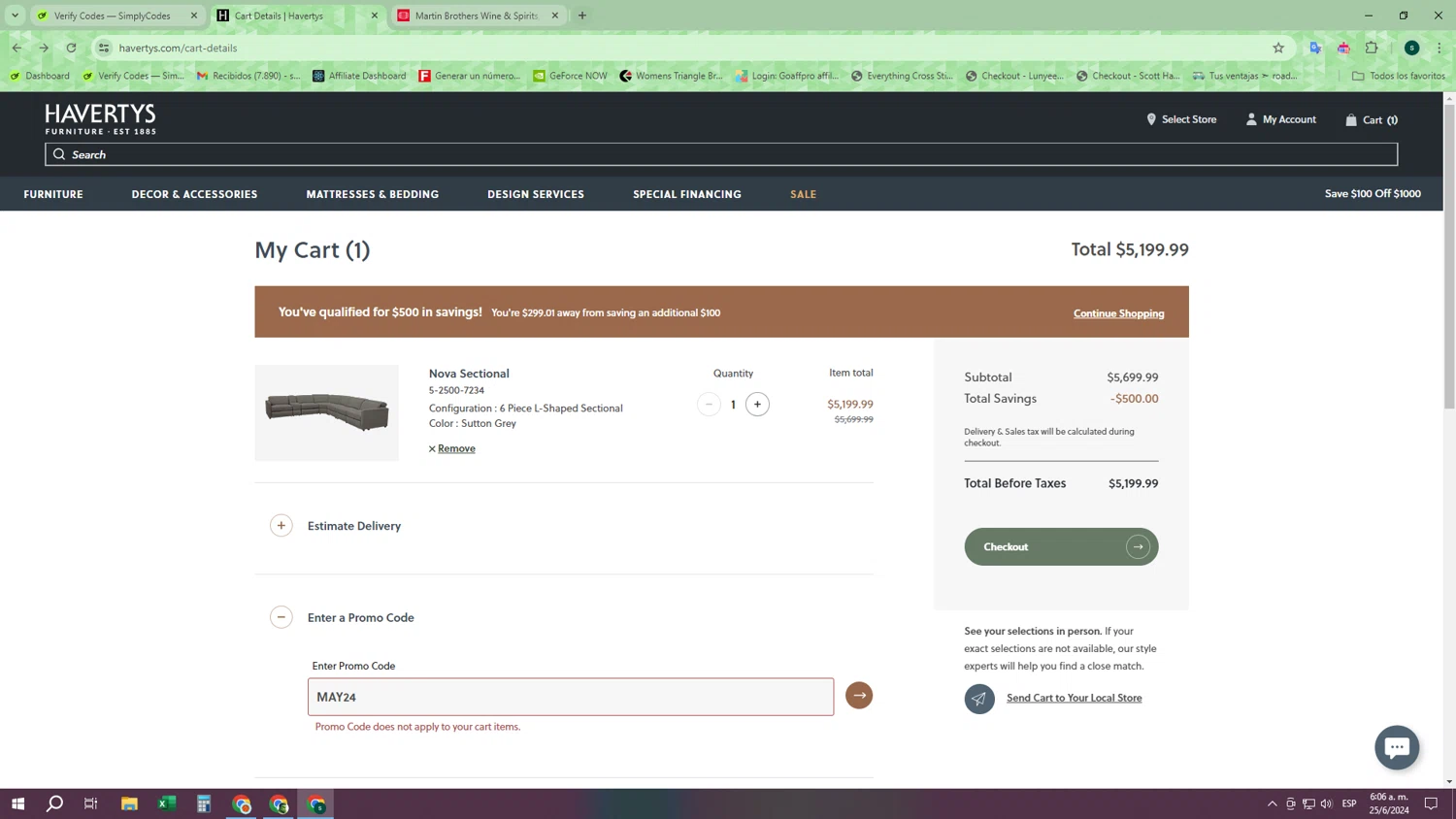Open the Cart (1) icon
The height and width of the screenshot is (819, 1456).
coord(1371,120)
